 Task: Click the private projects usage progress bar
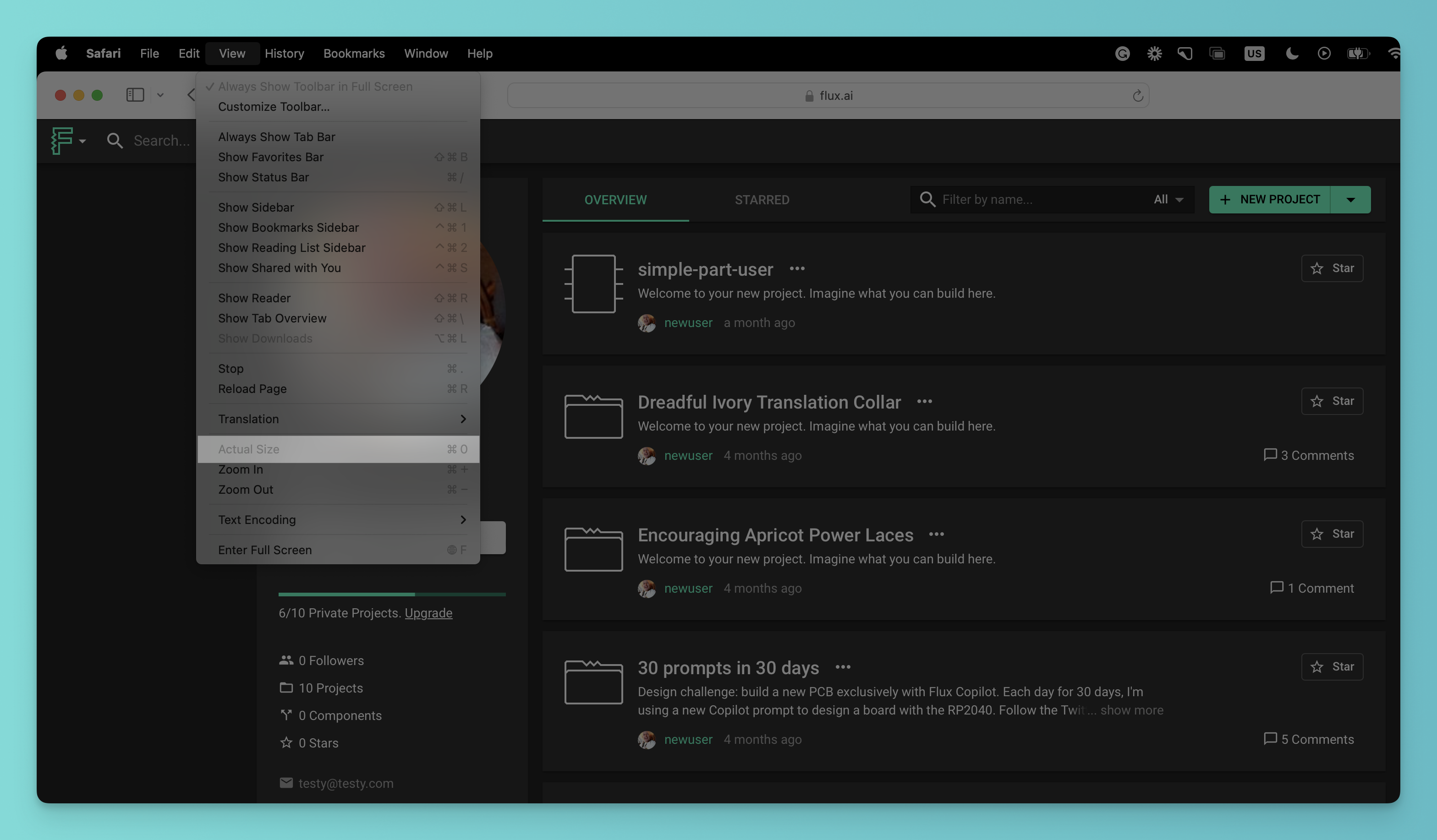point(392,595)
